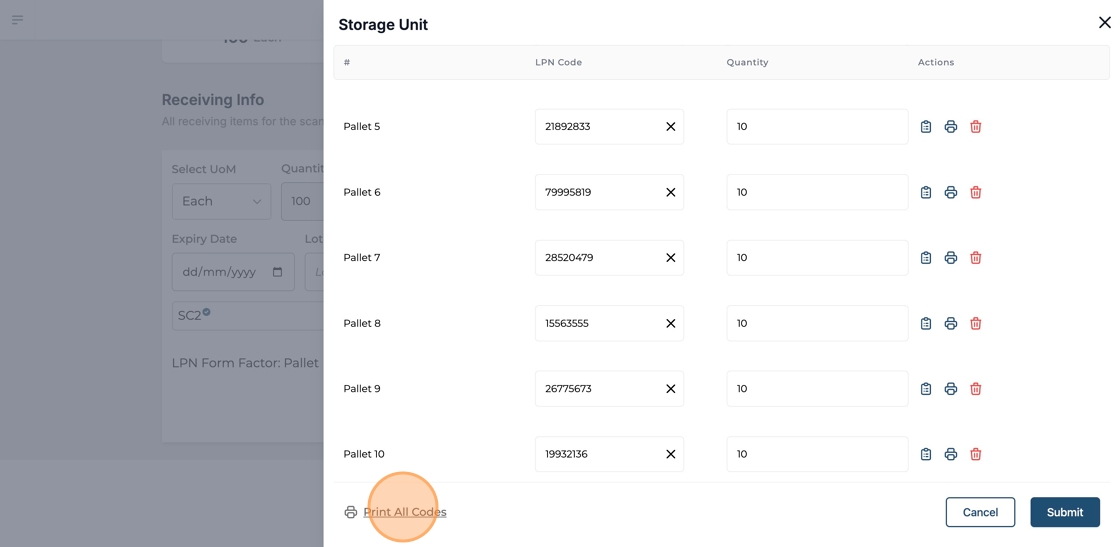Image resolution: width=1120 pixels, height=547 pixels.
Task: Edit the Pallet 7 quantity field
Action: click(x=816, y=258)
